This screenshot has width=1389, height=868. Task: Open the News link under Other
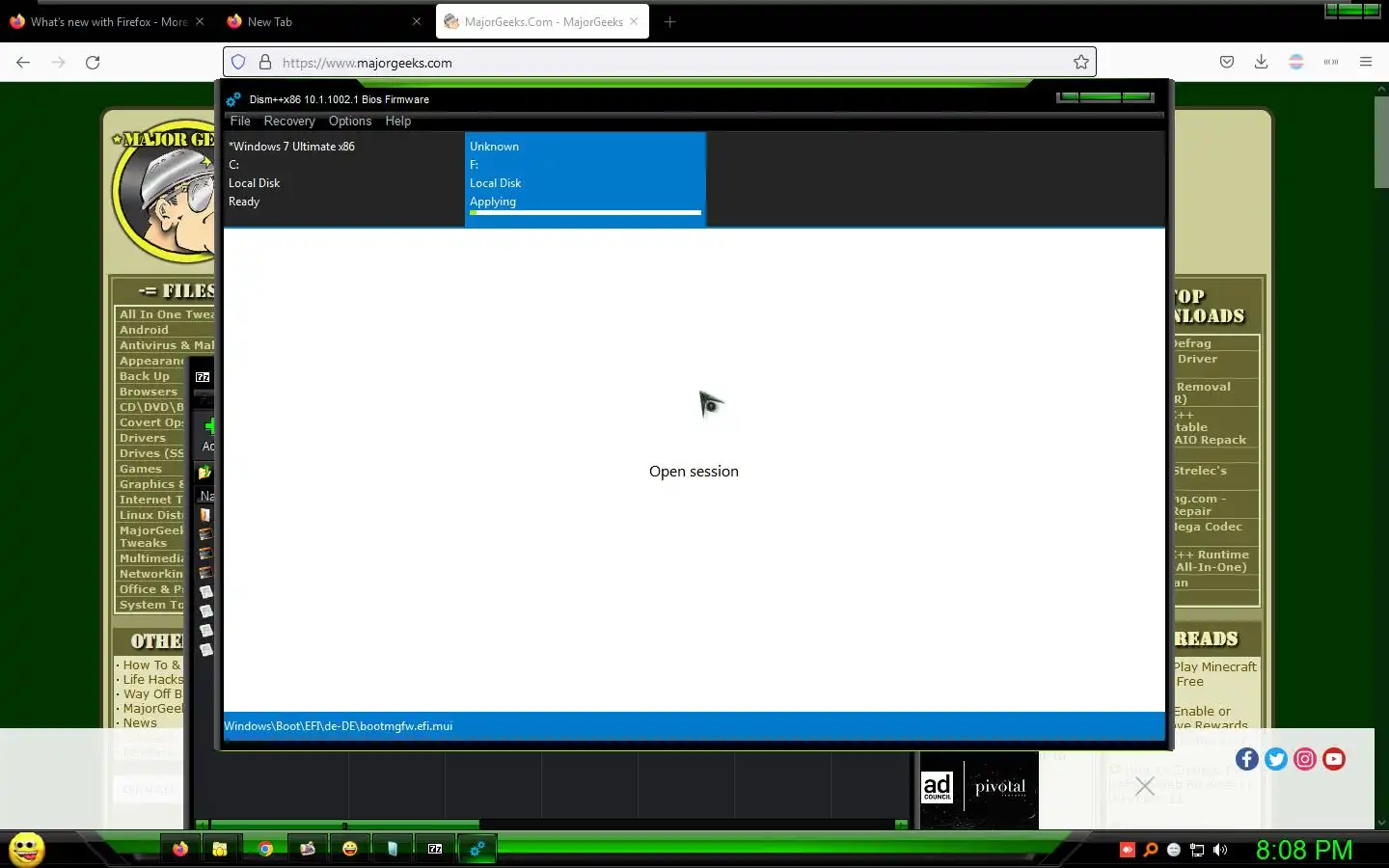(x=140, y=723)
